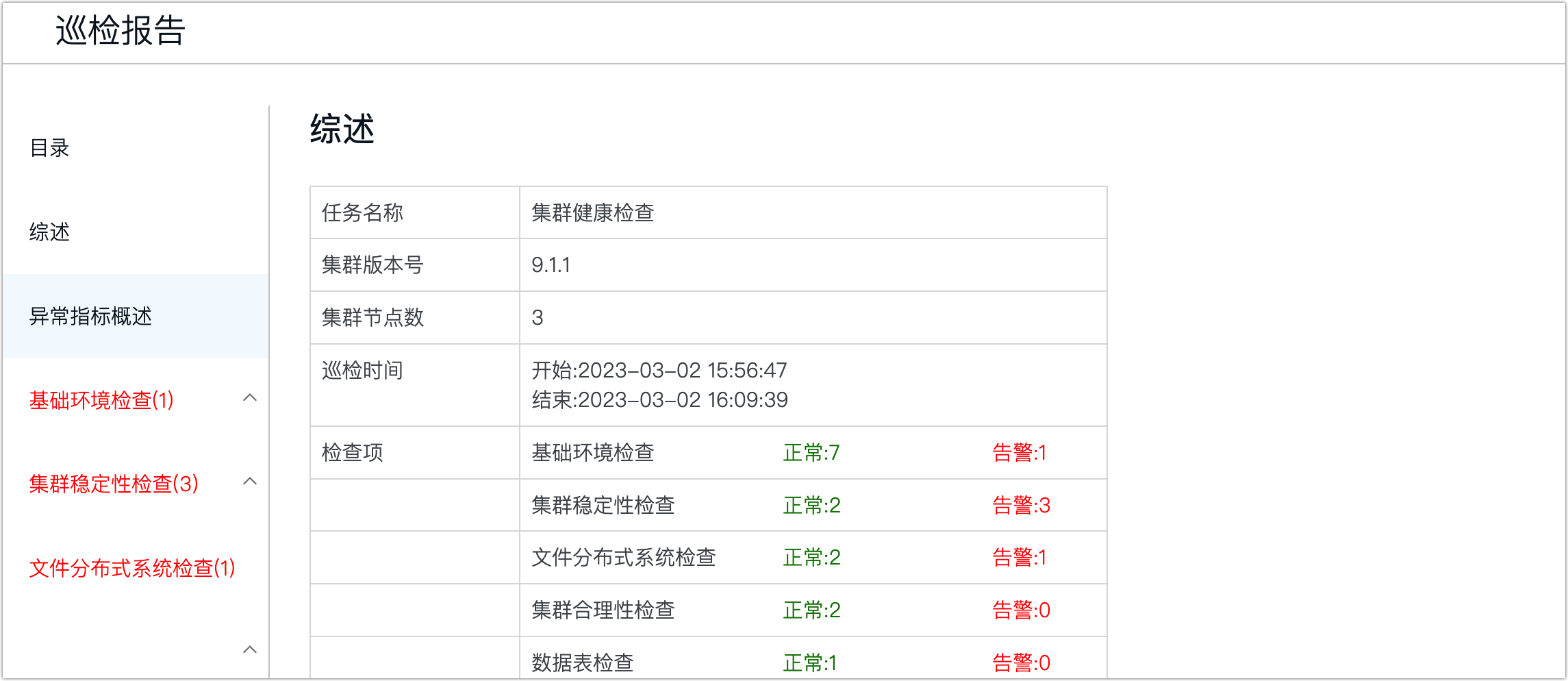Select the 集群节点数 label cell
The height and width of the screenshot is (681, 1568).
[x=415, y=318]
